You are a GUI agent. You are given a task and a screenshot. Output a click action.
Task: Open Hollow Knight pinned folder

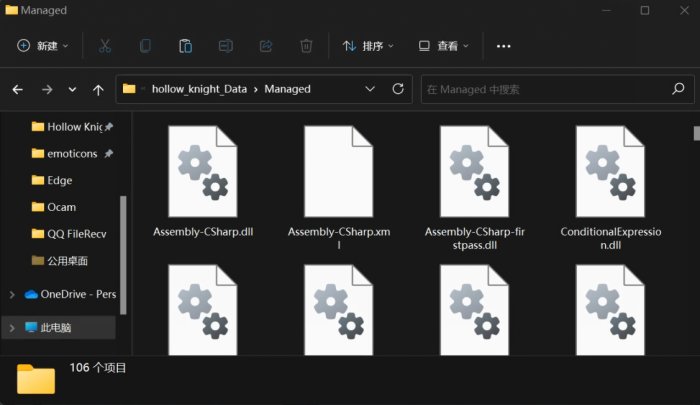point(74,127)
